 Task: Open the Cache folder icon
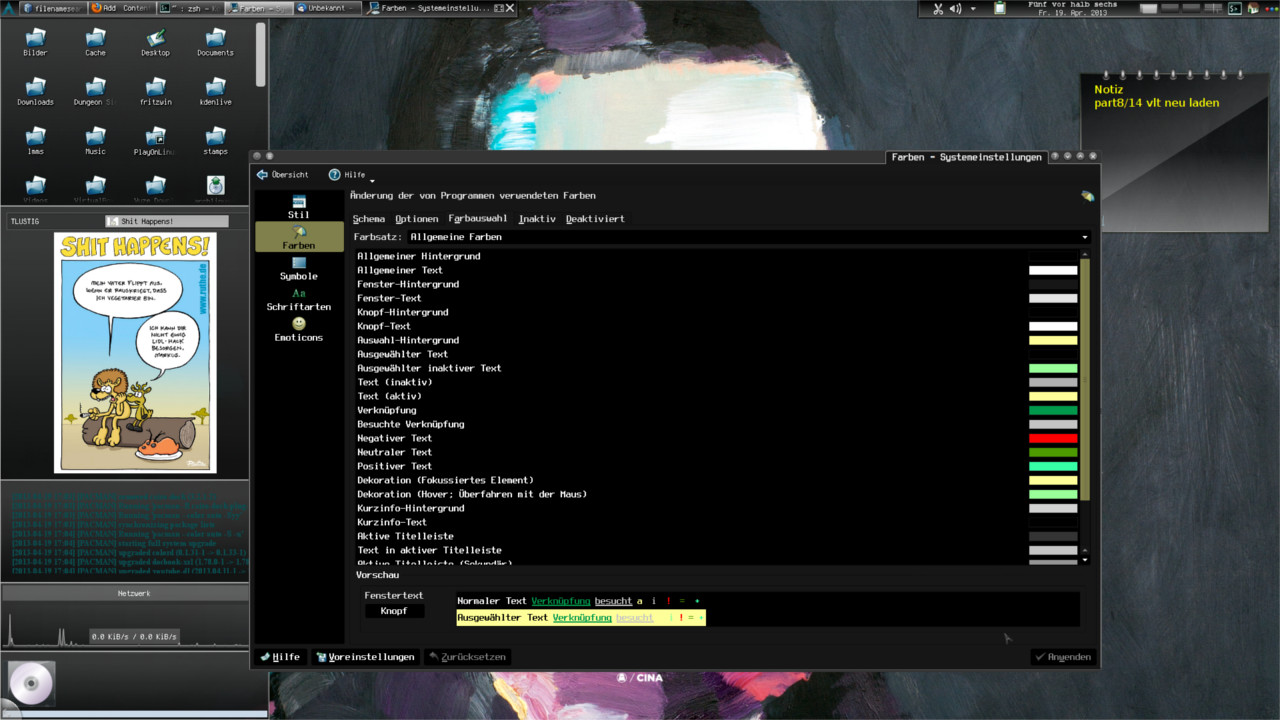point(95,42)
